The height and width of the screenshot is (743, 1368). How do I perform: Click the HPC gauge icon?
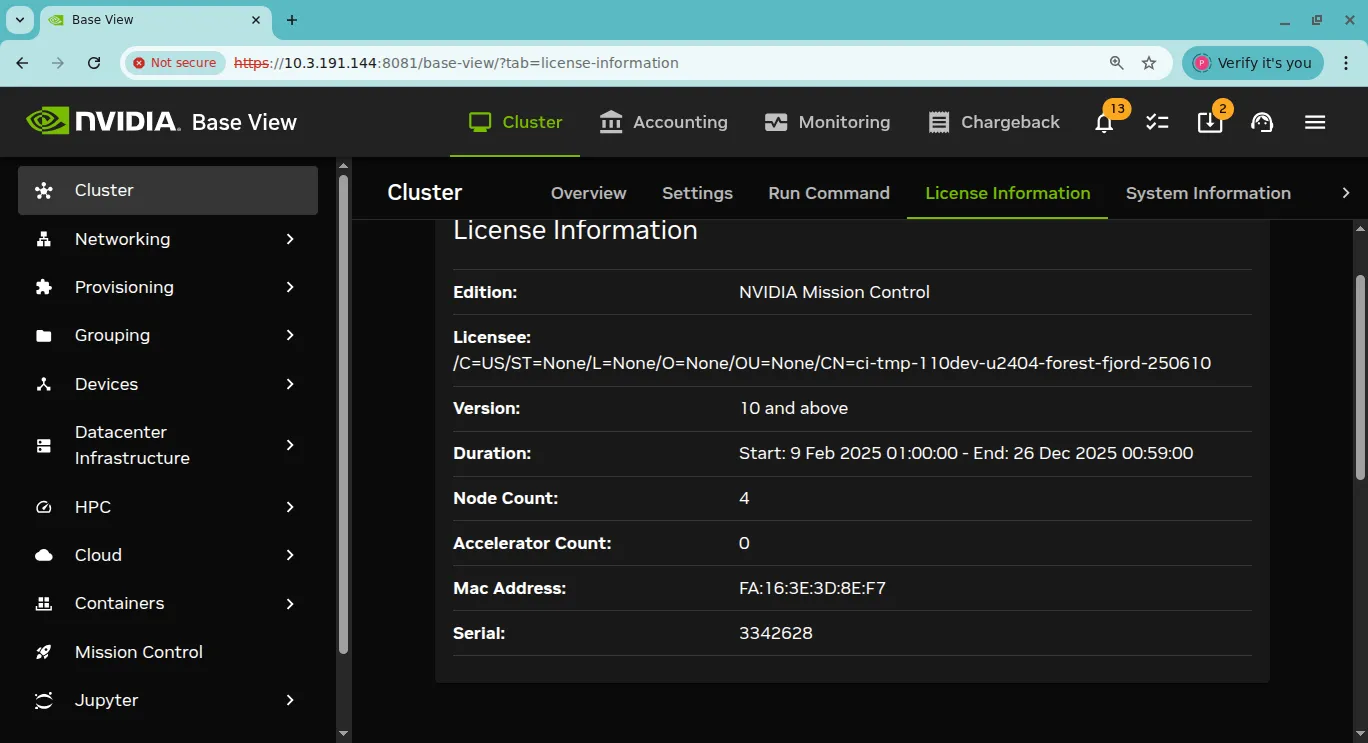[44, 507]
